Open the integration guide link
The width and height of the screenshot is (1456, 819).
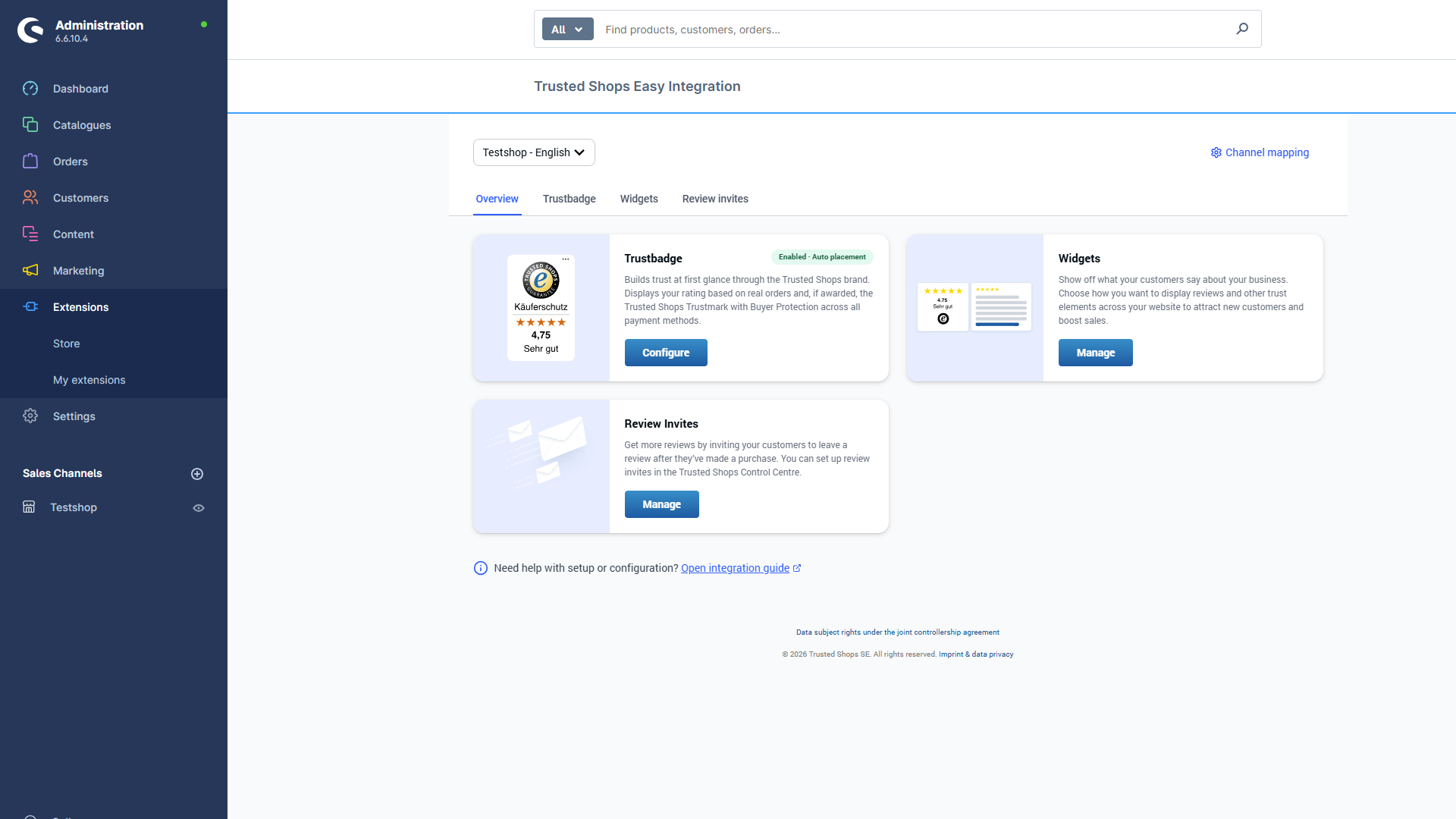735,568
